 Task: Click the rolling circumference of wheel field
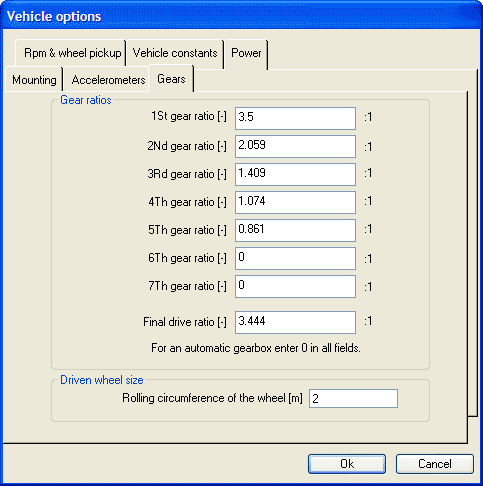tap(353, 398)
